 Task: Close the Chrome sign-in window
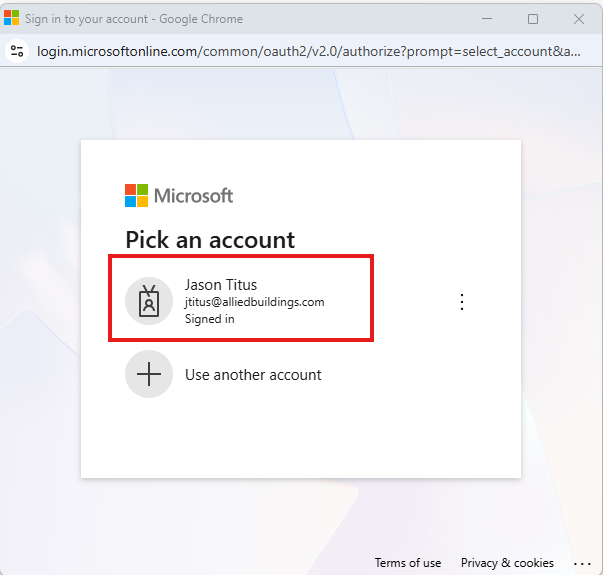tap(579, 19)
